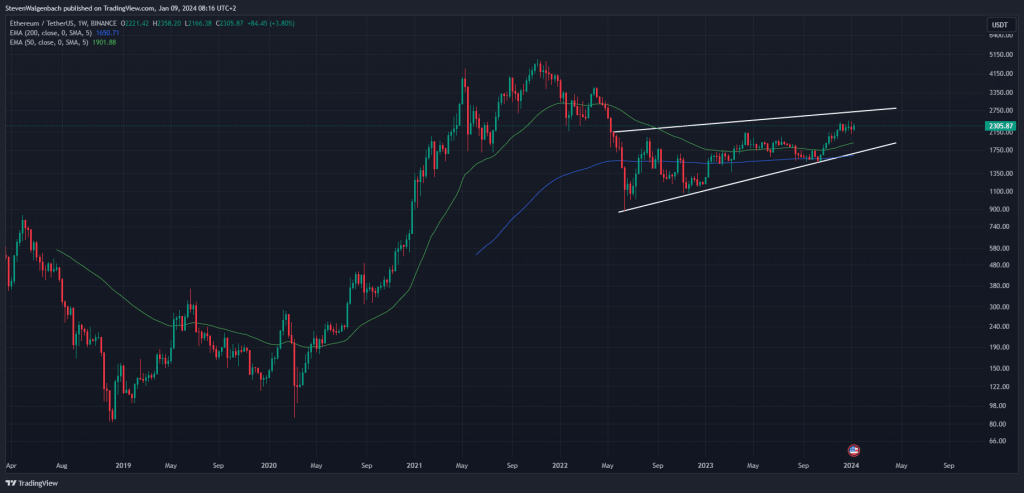This screenshot has height=493, width=1024.
Task: Click the US flag economic event marker
Action: coord(854,450)
